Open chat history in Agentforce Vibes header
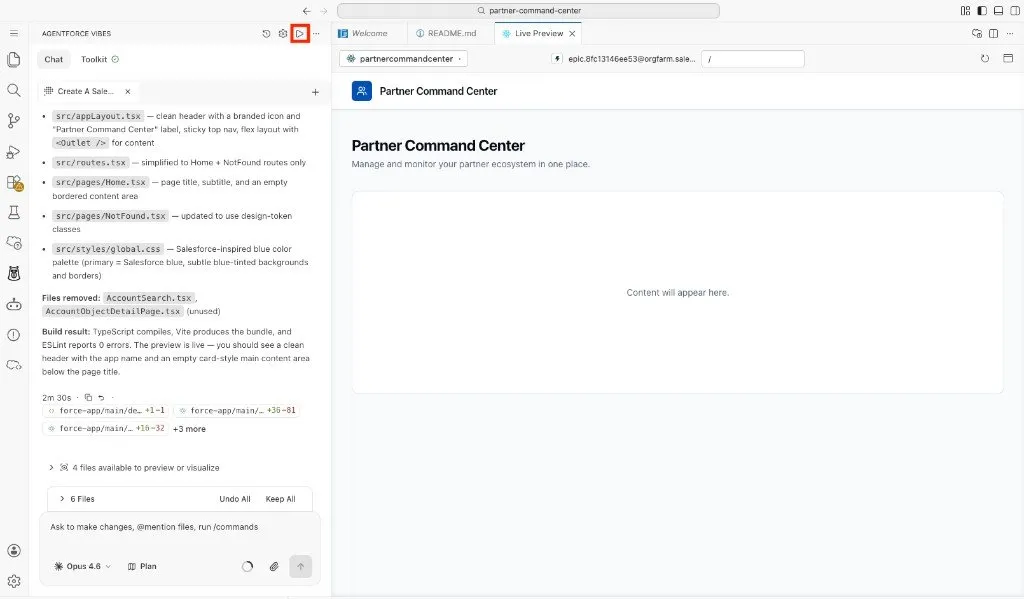 [x=266, y=33]
